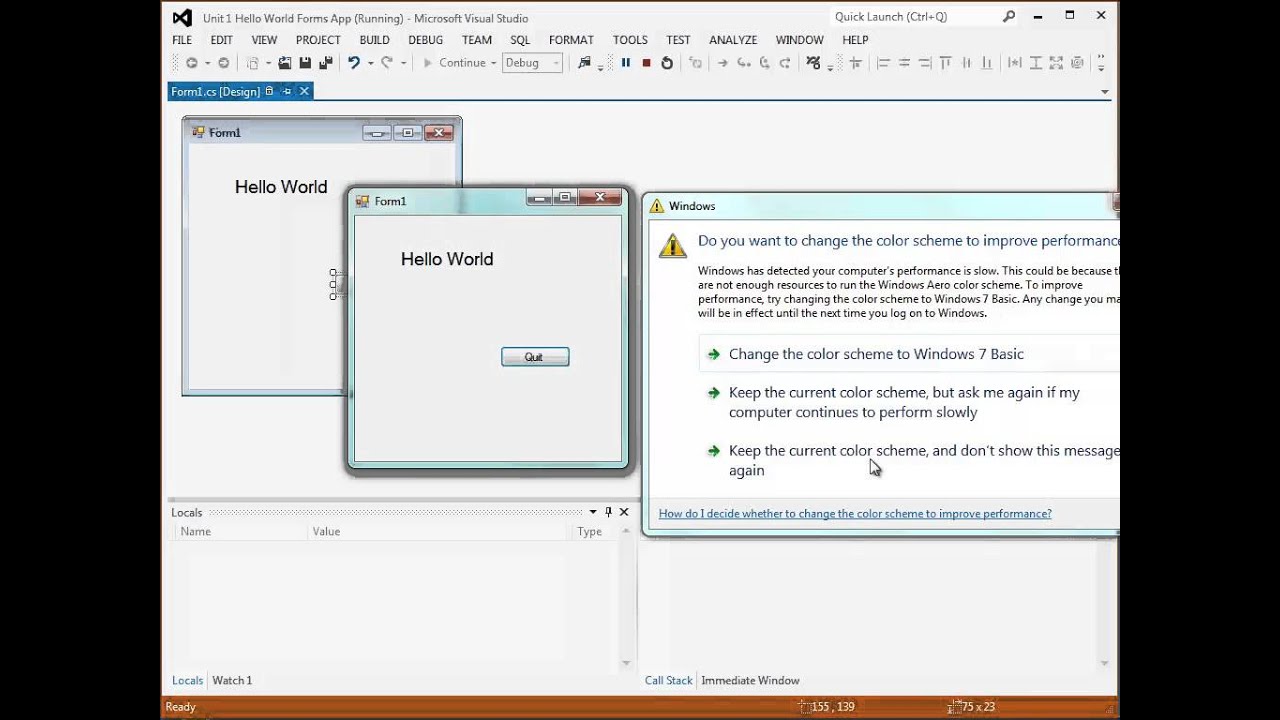The image size is (1280, 720).
Task: Click the Redo arrow in the toolbar
Action: pyautogui.click(x=386, y=63)
